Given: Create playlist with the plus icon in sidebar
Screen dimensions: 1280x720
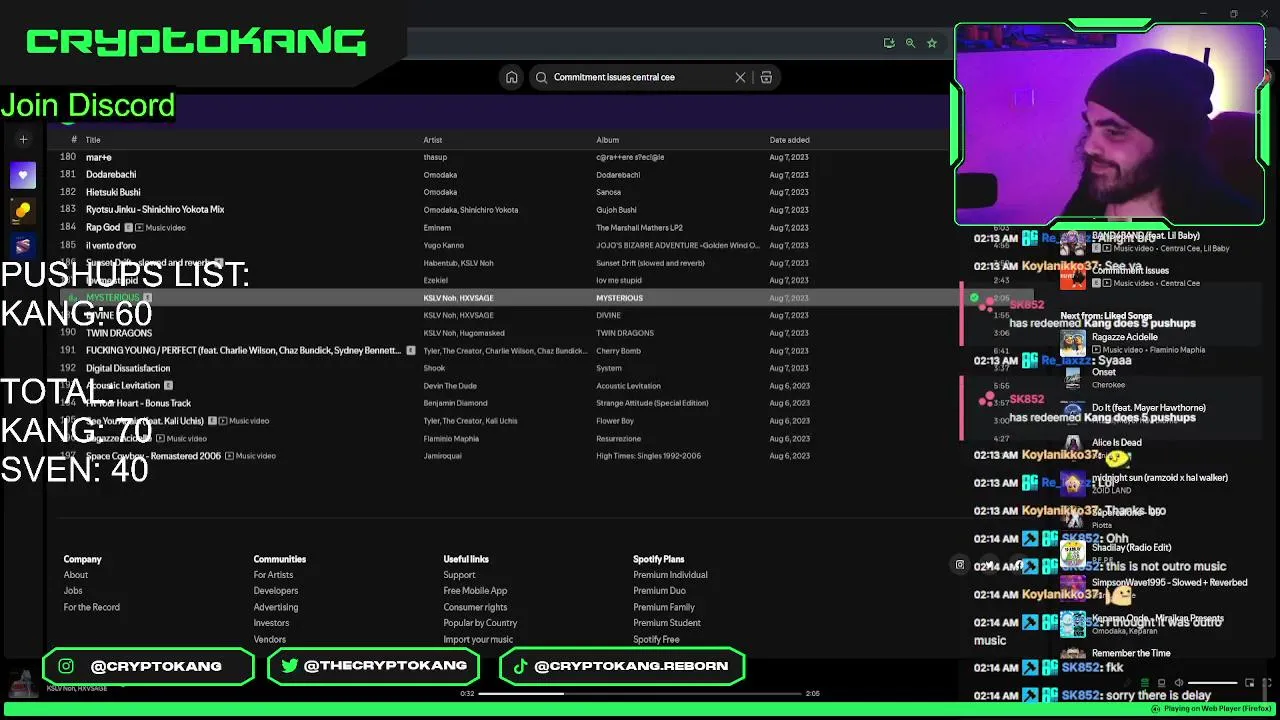Looking at the screenshot, I should tap(23, 140).
